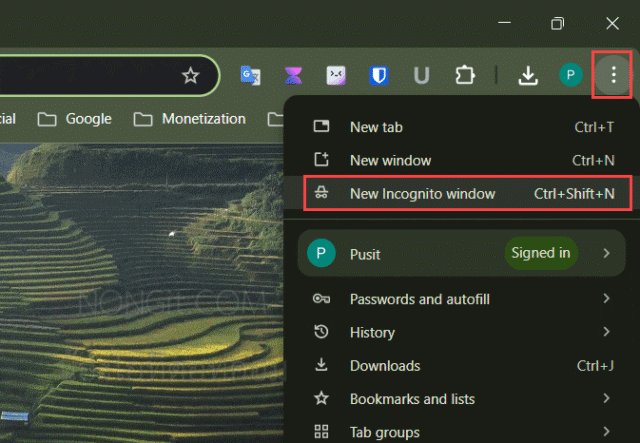Click the three-dot Chrome menu button
Viewport: 640px width, 443px height.
(613, 75)
